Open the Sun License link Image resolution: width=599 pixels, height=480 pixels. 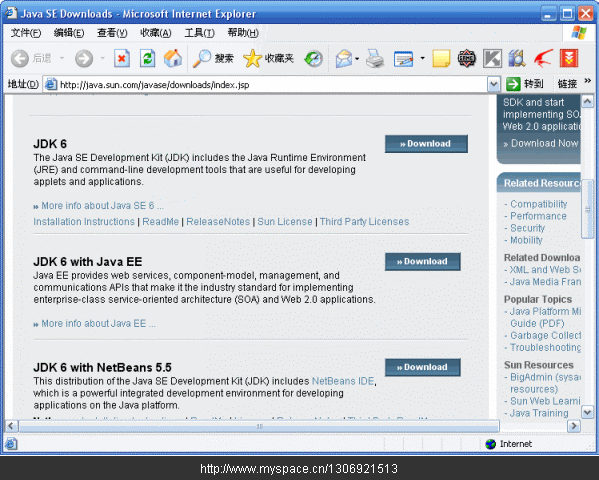click(285, 222)
